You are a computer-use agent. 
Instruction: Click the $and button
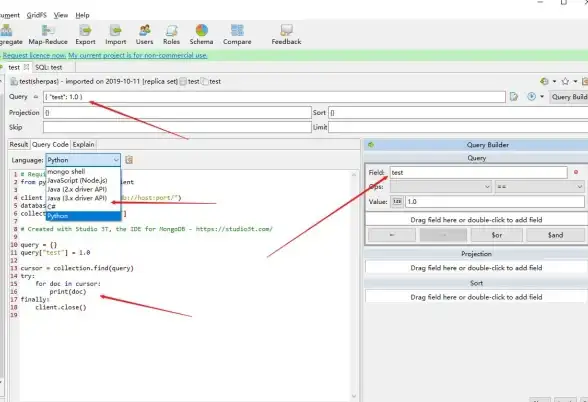[x=555, y=235]
